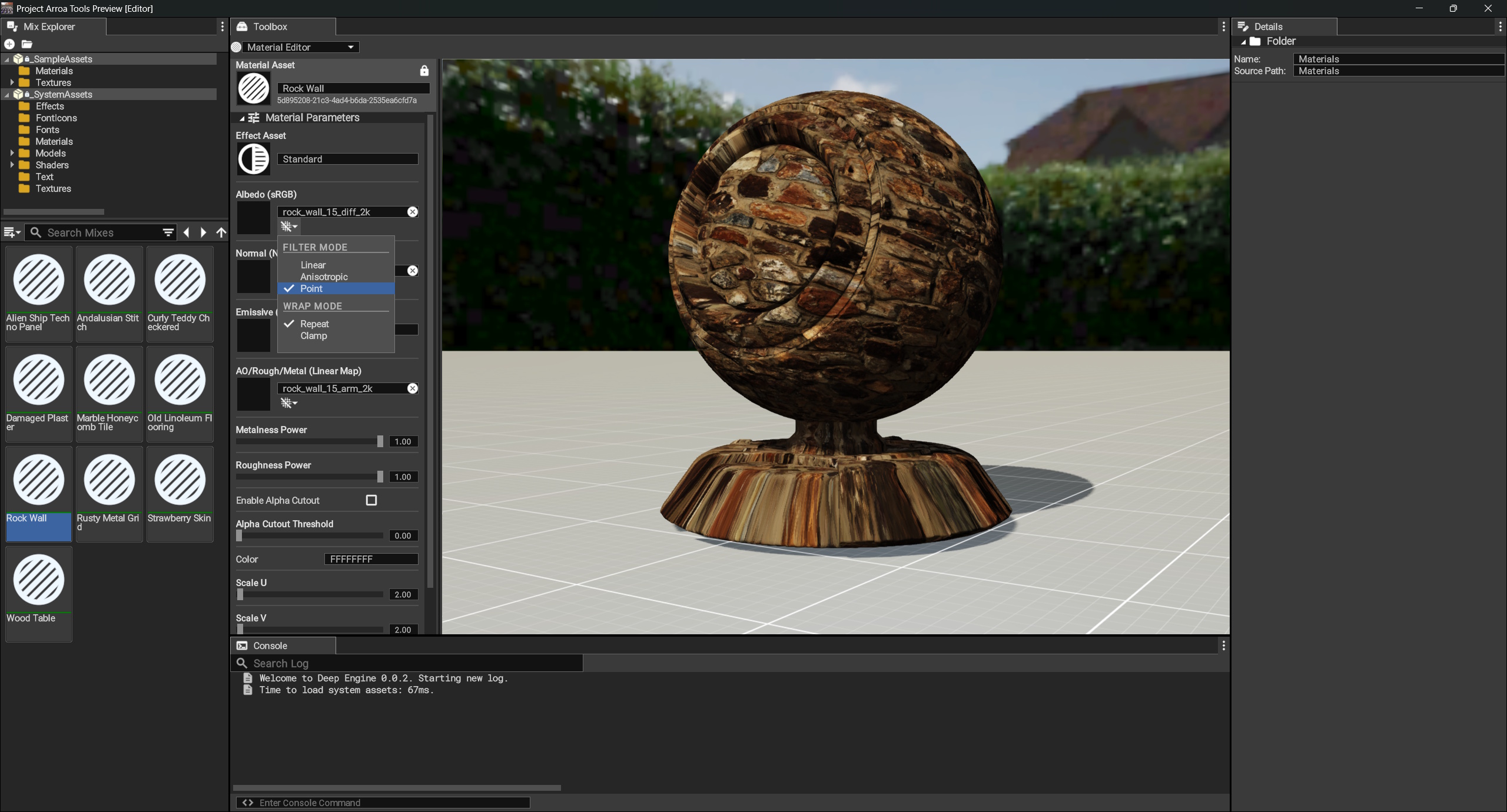1507x812 pixels.
Task: Open the Material Editor dropdown
Action: coord(300,47)
